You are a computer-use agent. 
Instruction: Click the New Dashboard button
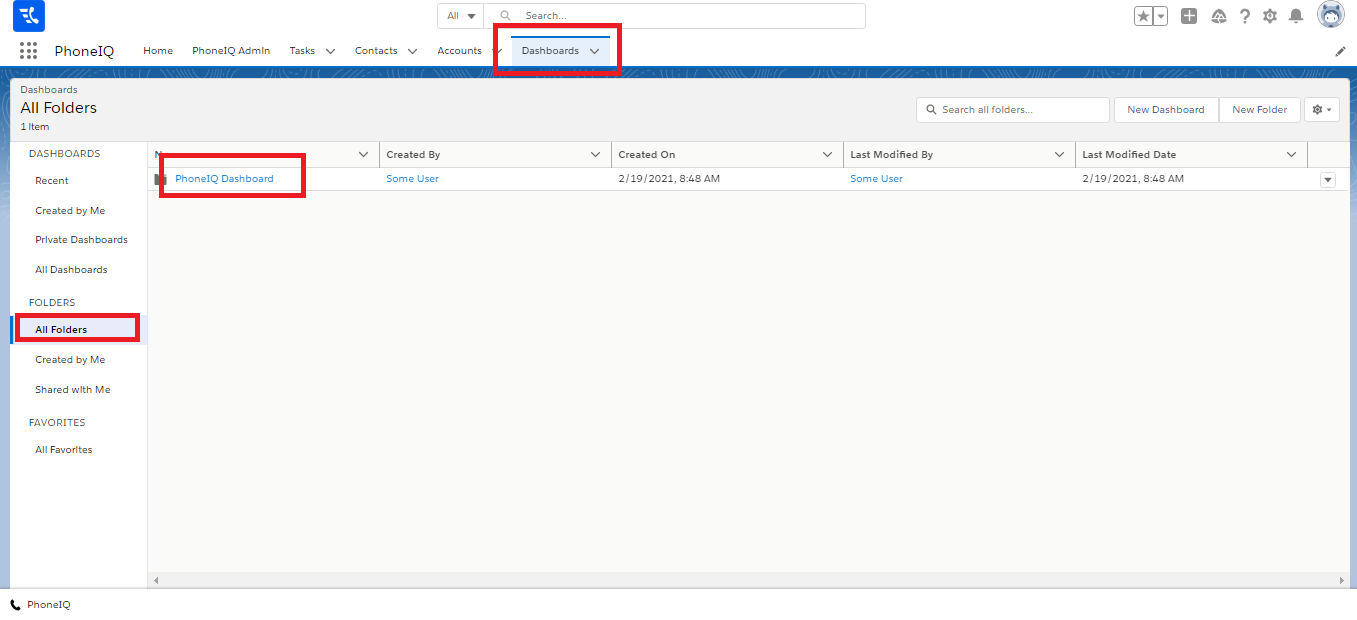pos(1166,110)
